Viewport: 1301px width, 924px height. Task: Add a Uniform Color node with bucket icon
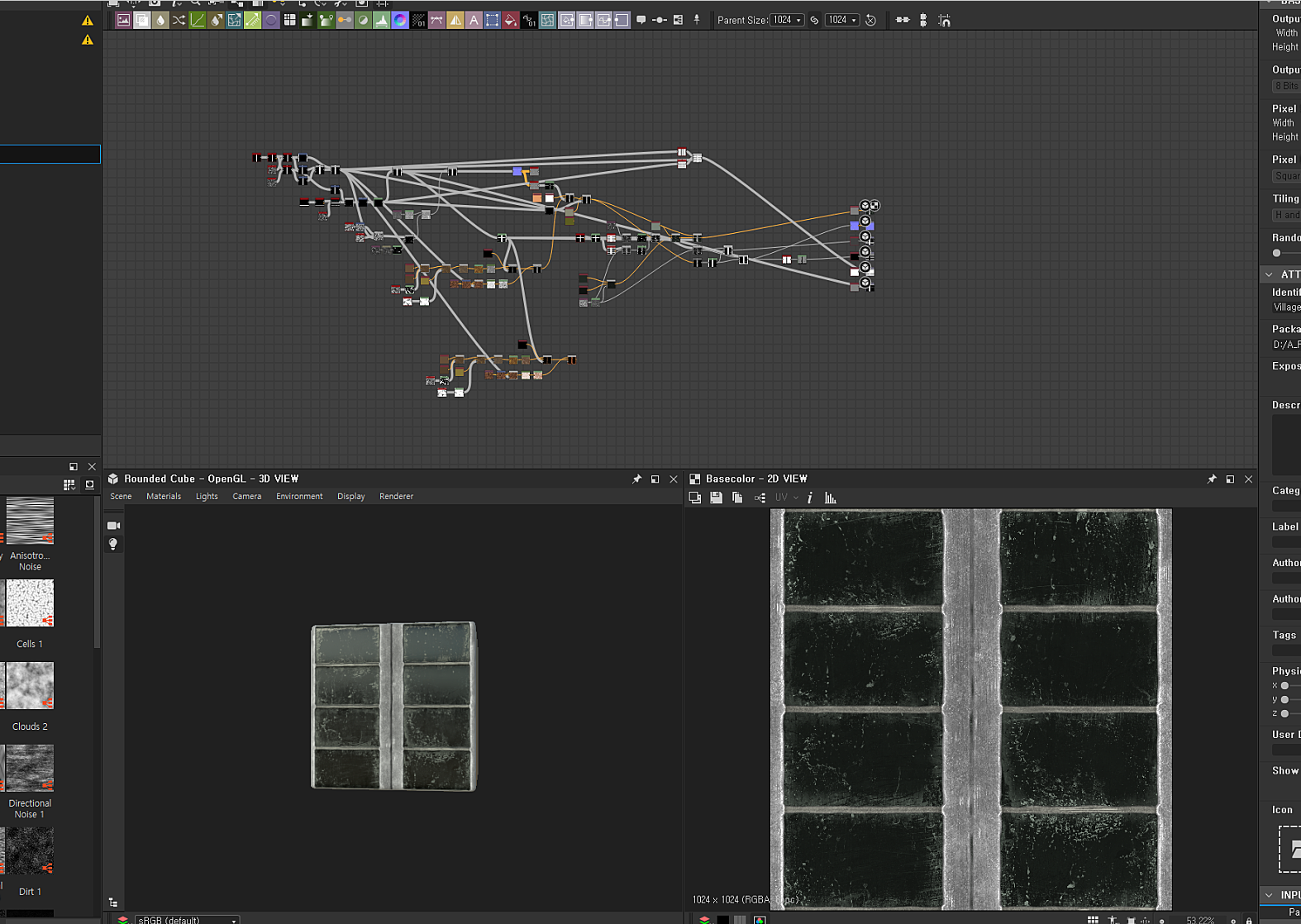click(511, 20)
